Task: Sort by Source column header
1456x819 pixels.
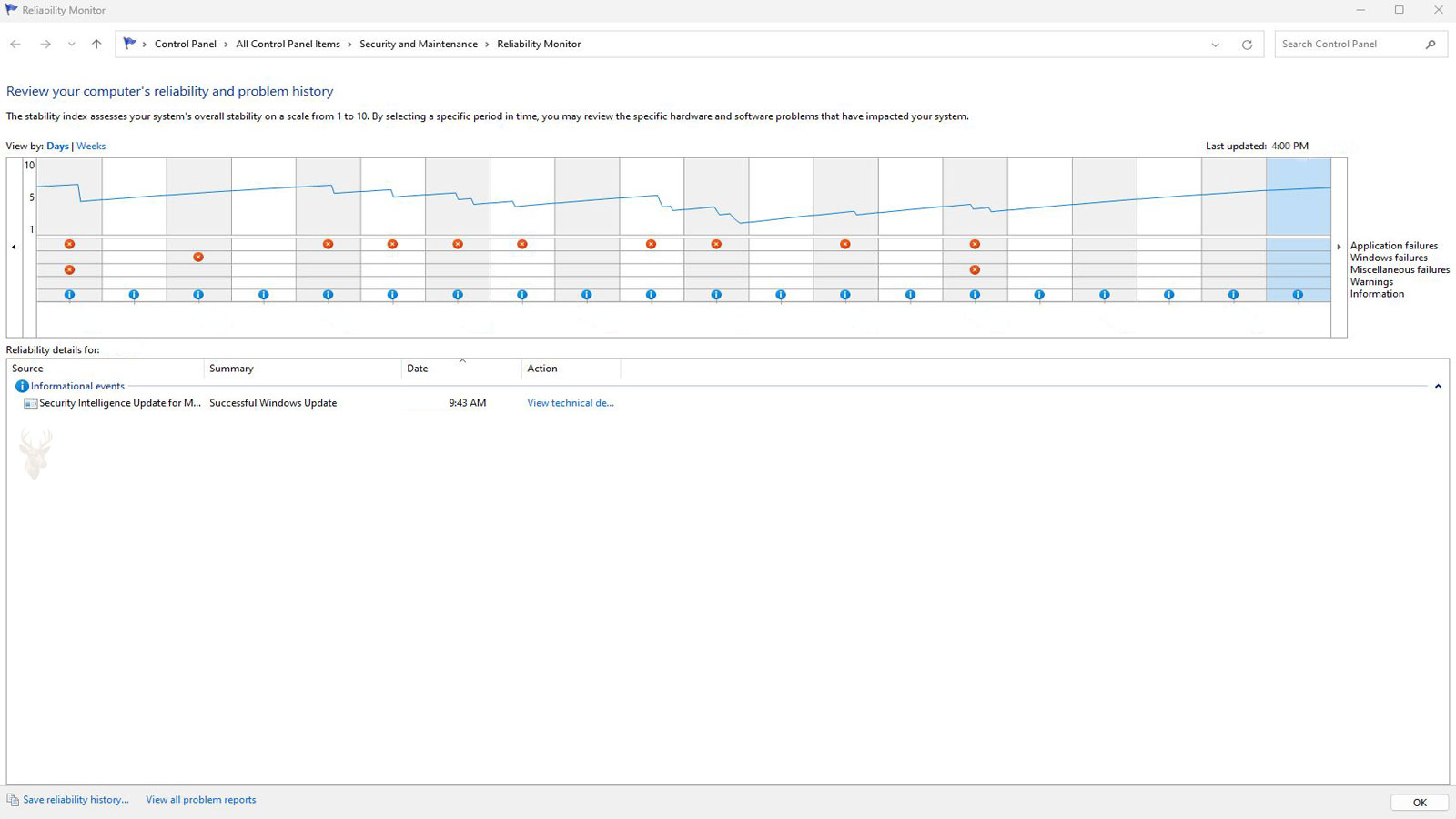Action: point(106,369)
